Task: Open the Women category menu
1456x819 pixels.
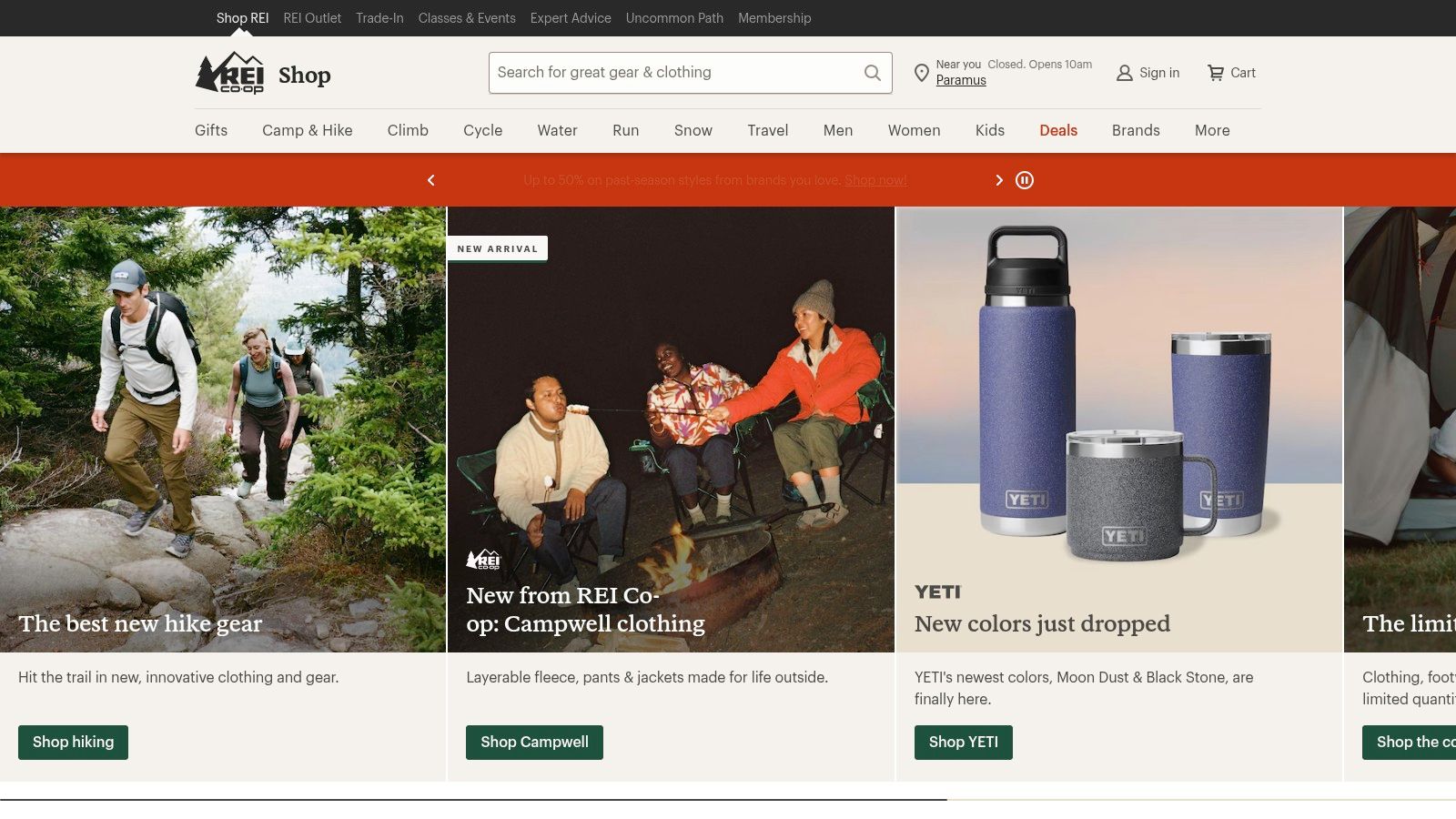Action: [x=913, y=130]
